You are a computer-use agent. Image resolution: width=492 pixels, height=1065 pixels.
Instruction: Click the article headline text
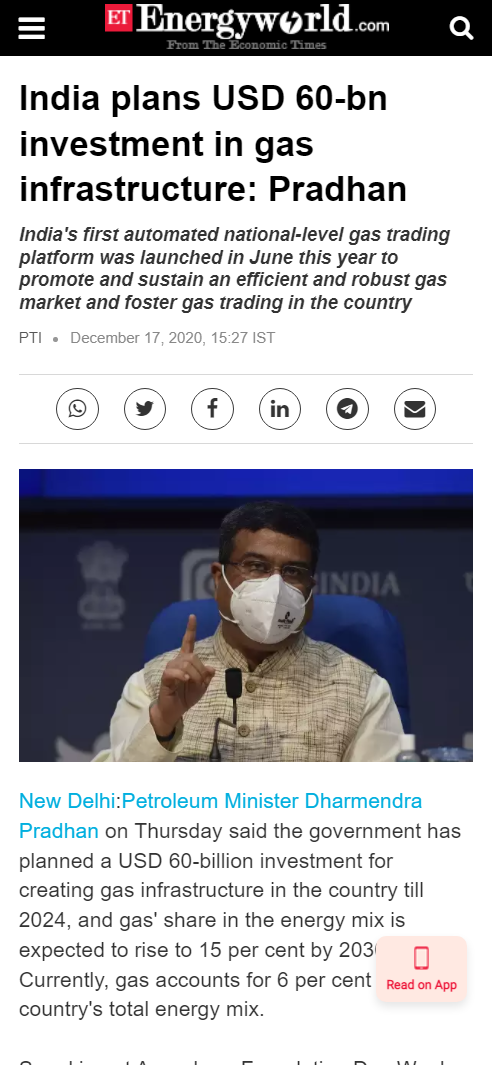[x=213, y=144]
